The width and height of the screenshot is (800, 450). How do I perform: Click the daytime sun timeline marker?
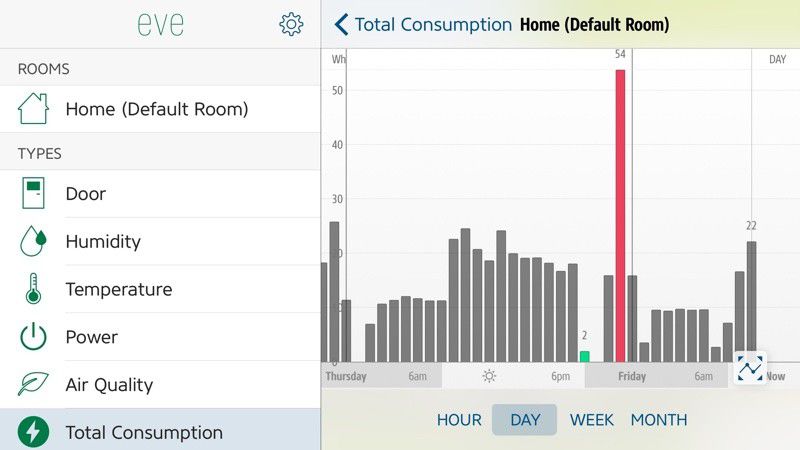(x=489, y=377)
